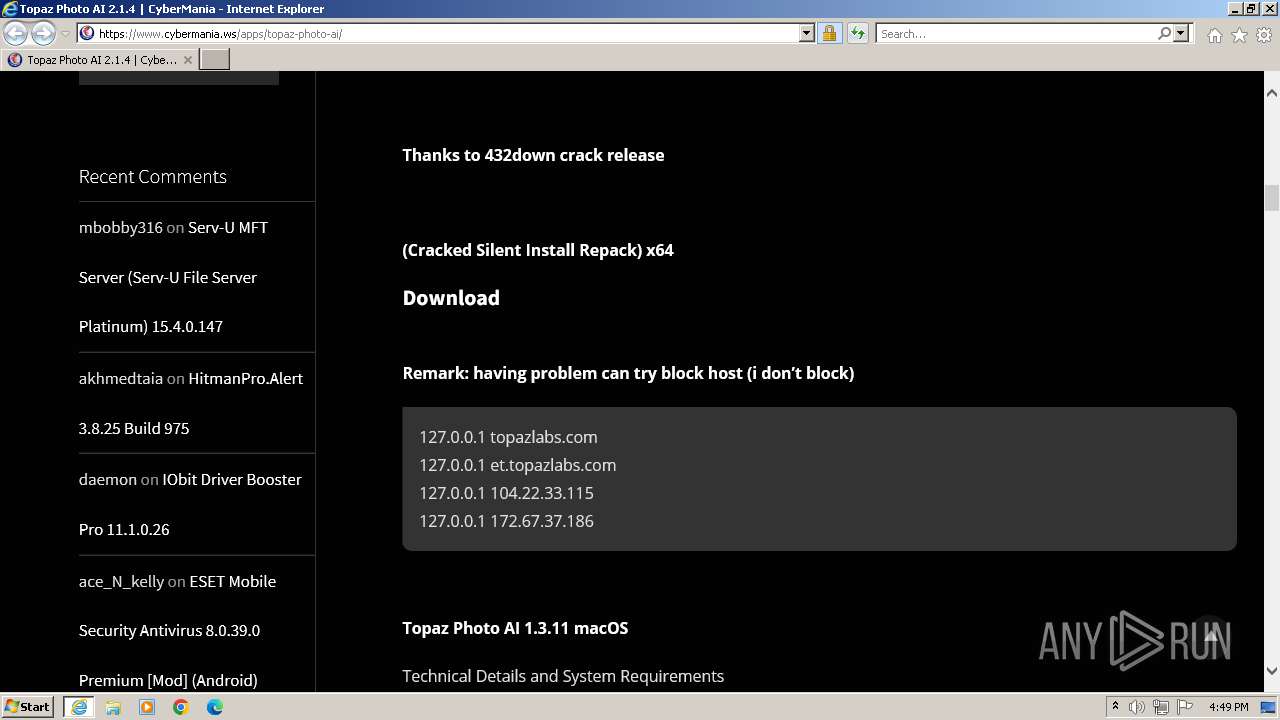This screenshot has width=1280, height=720.
Task: Open the 4:49 PM clock
Action: pos(1228,707)
